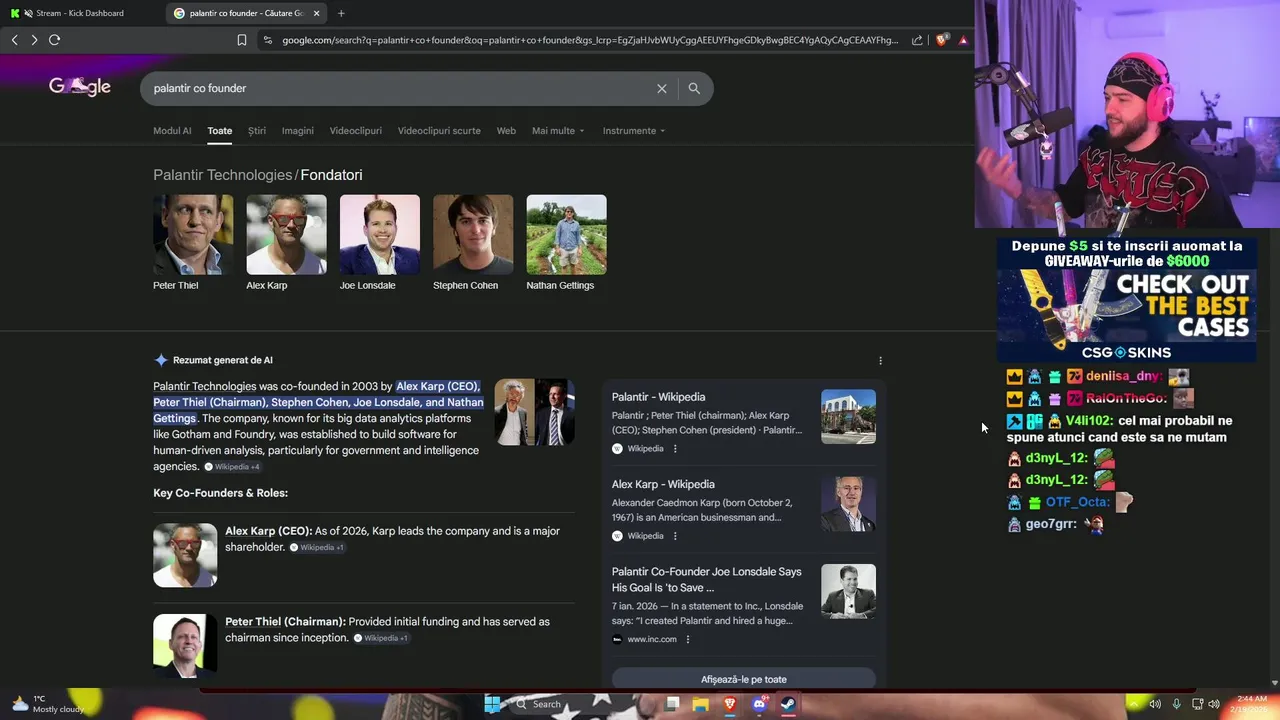Go to Google homepage via logo
This screenshot has width=1280, height=720.
(80, 87)
